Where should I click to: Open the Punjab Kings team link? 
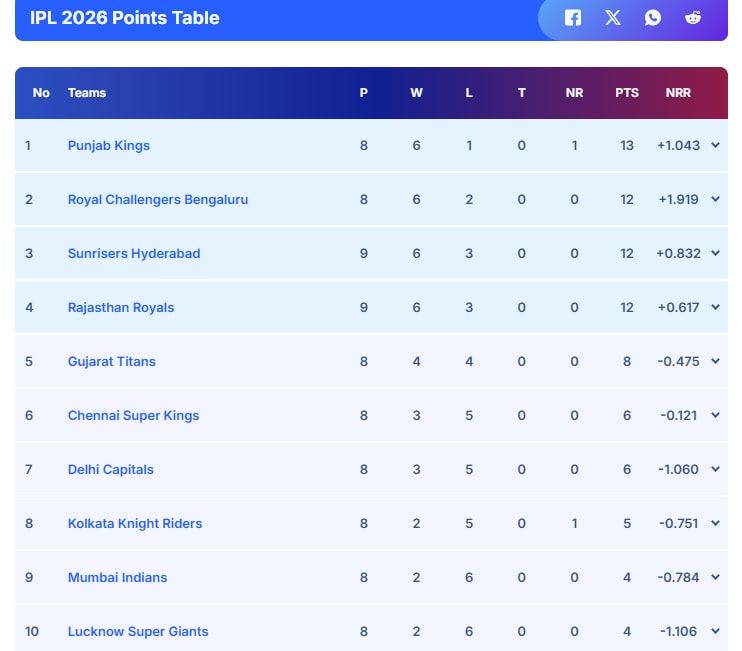(x=109, y=145)
